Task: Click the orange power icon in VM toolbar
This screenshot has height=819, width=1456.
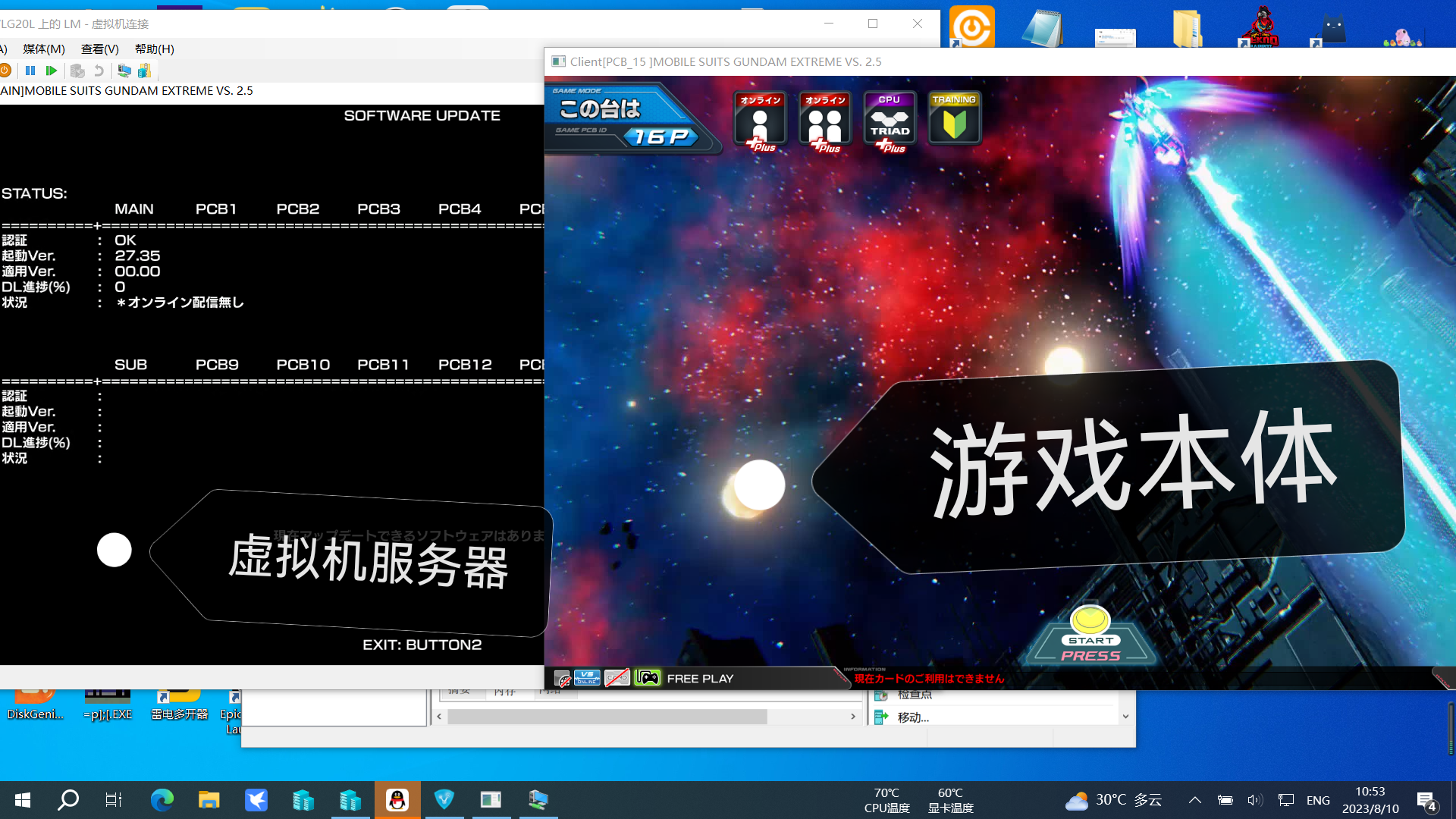Action: click(x=5, y=71)
